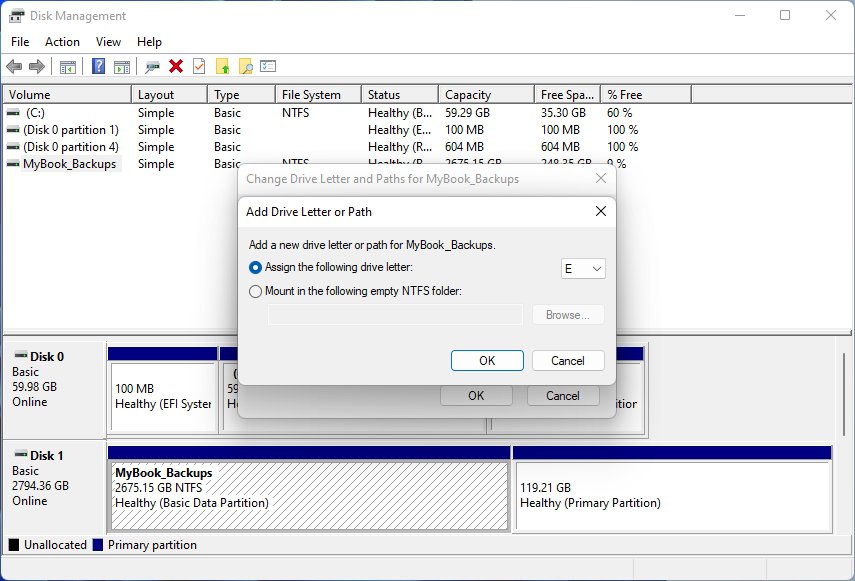This screenshot has width=855, height=581.
Task: Click the Back arrow toolbar icon
Action: (x=14, y=66)
